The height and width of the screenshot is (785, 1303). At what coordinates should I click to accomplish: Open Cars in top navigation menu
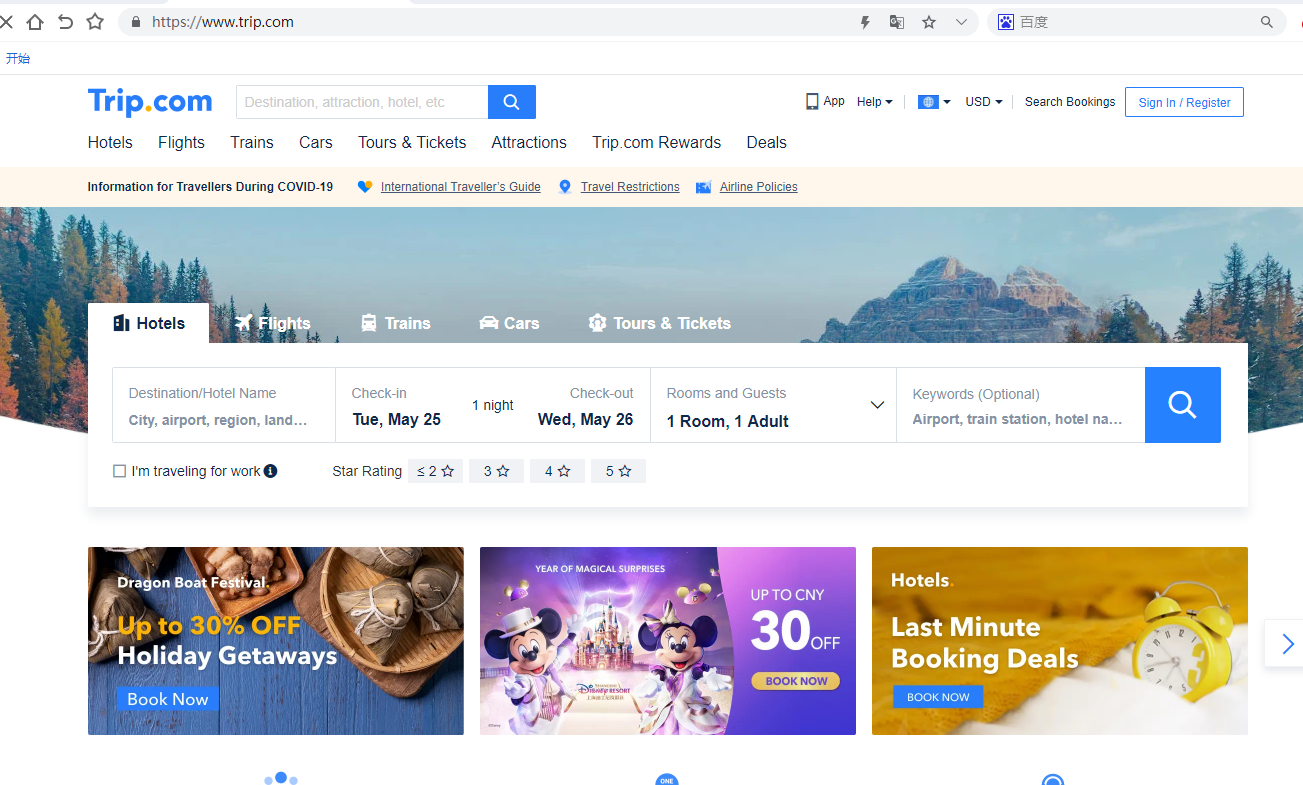point(316,142)
